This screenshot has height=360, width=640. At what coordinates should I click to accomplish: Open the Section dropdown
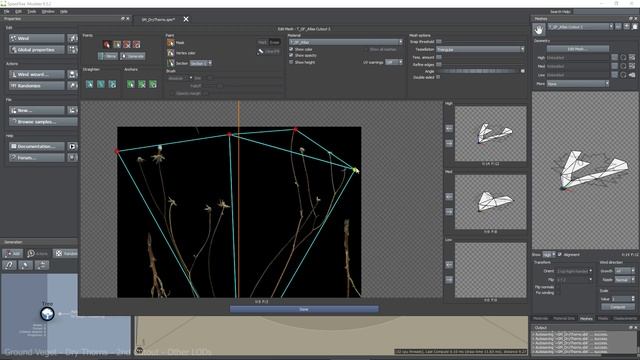(x=200, y=63)
